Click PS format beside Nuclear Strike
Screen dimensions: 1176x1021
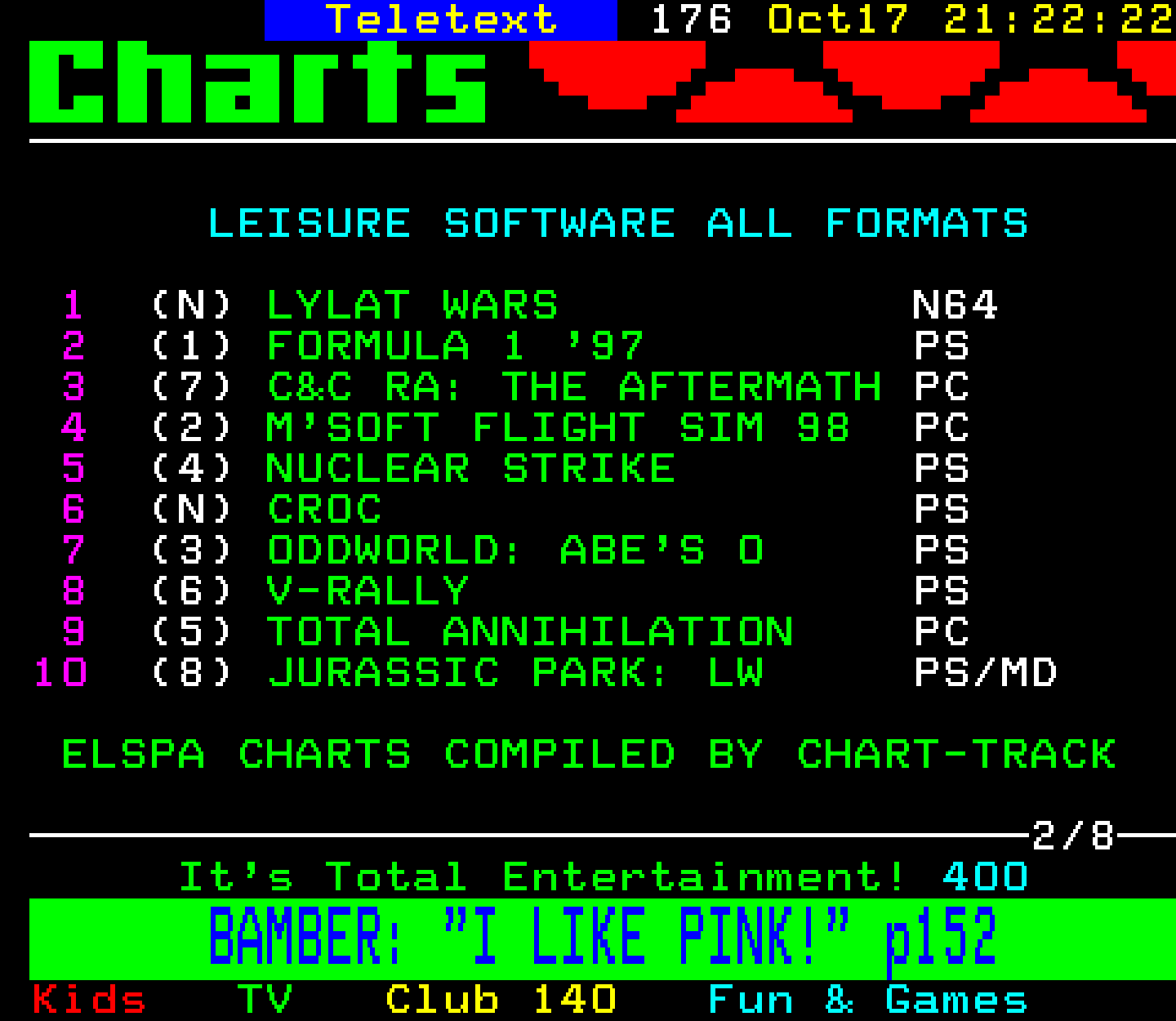[x=942, y=469]
